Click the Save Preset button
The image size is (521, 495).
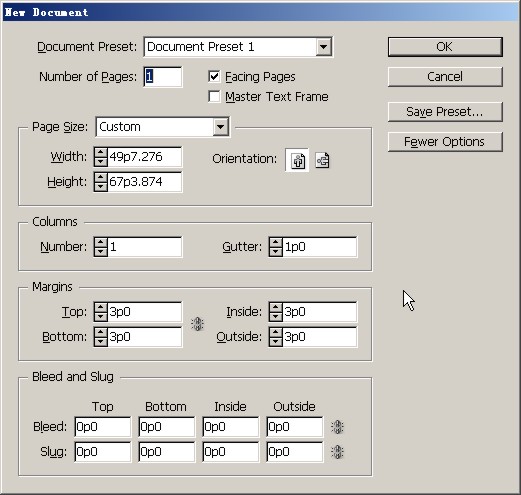(x=445, y=112)
